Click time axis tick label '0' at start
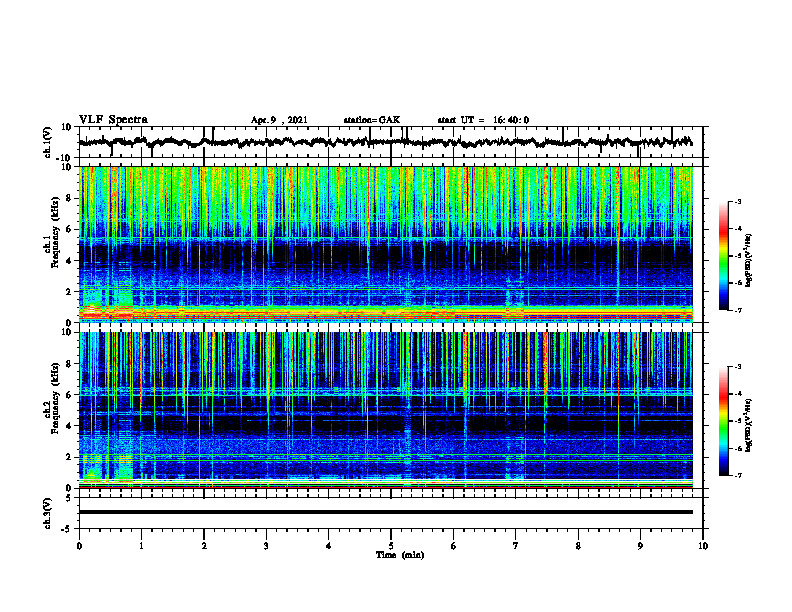 click(79, 546)
